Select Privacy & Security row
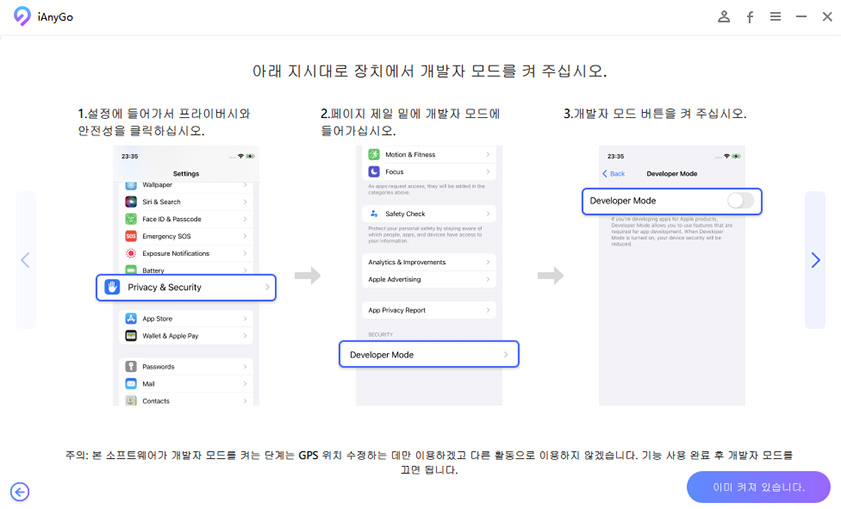 [186, 287]
